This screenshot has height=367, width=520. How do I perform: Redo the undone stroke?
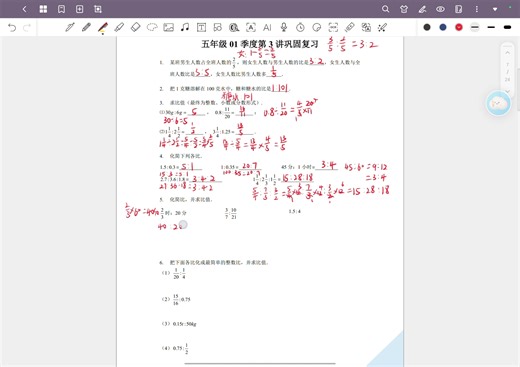(x=27, y=27)
